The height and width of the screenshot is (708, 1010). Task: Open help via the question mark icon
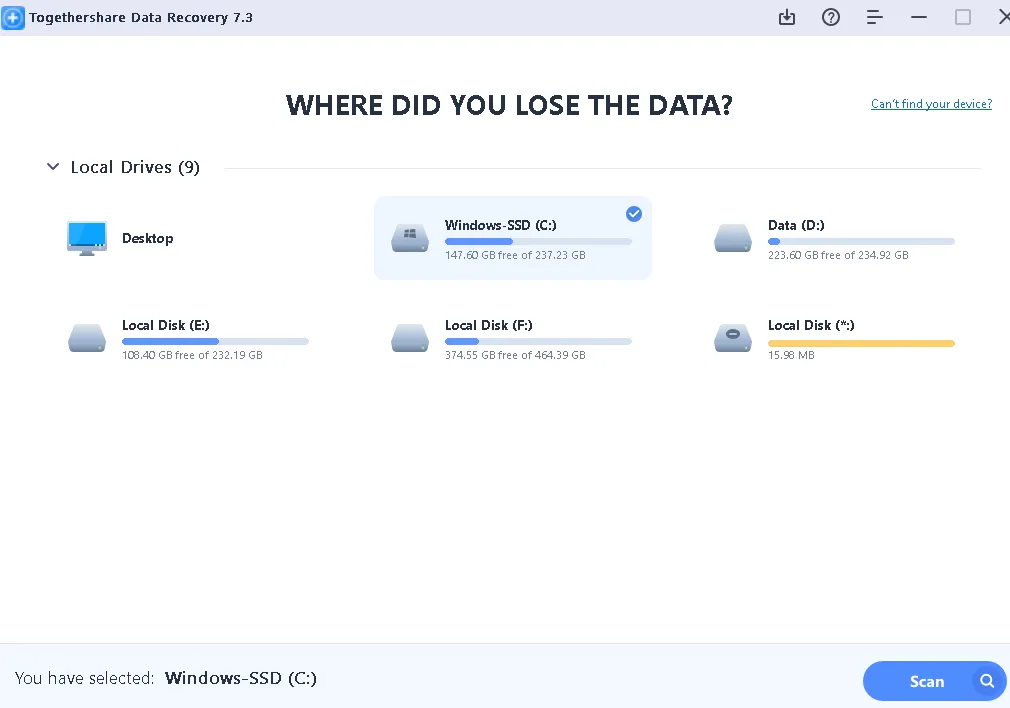click(831, 17)
